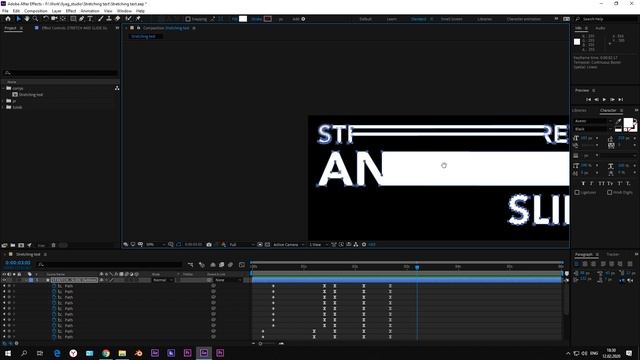Select the Home tool icon

8,19
